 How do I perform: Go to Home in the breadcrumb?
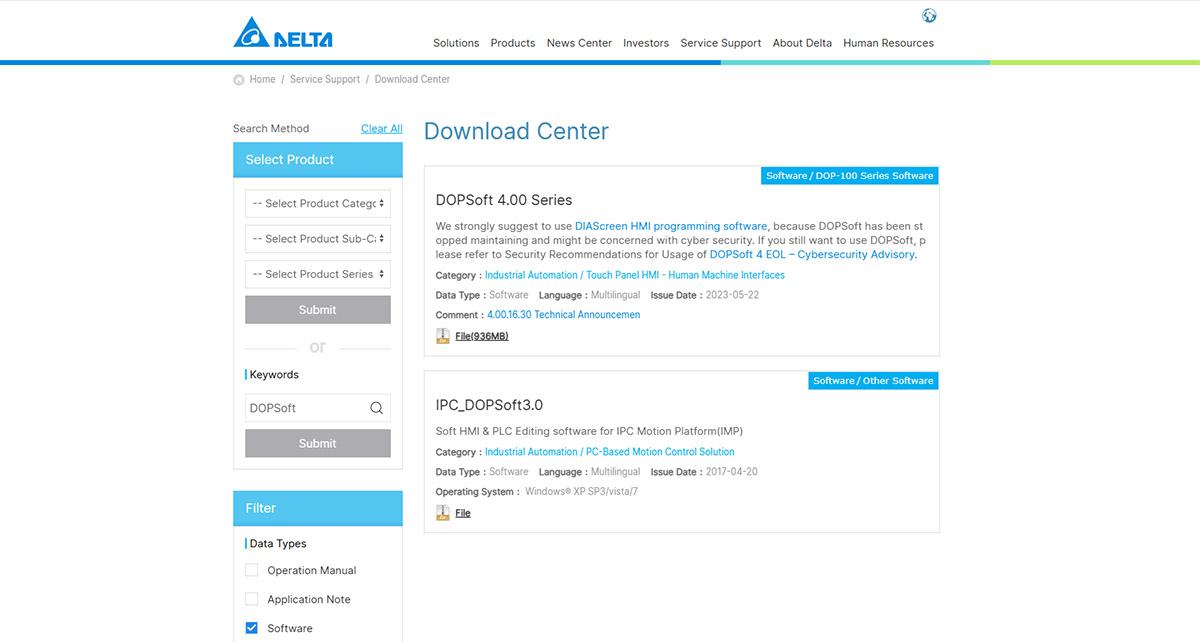point(263,80)
